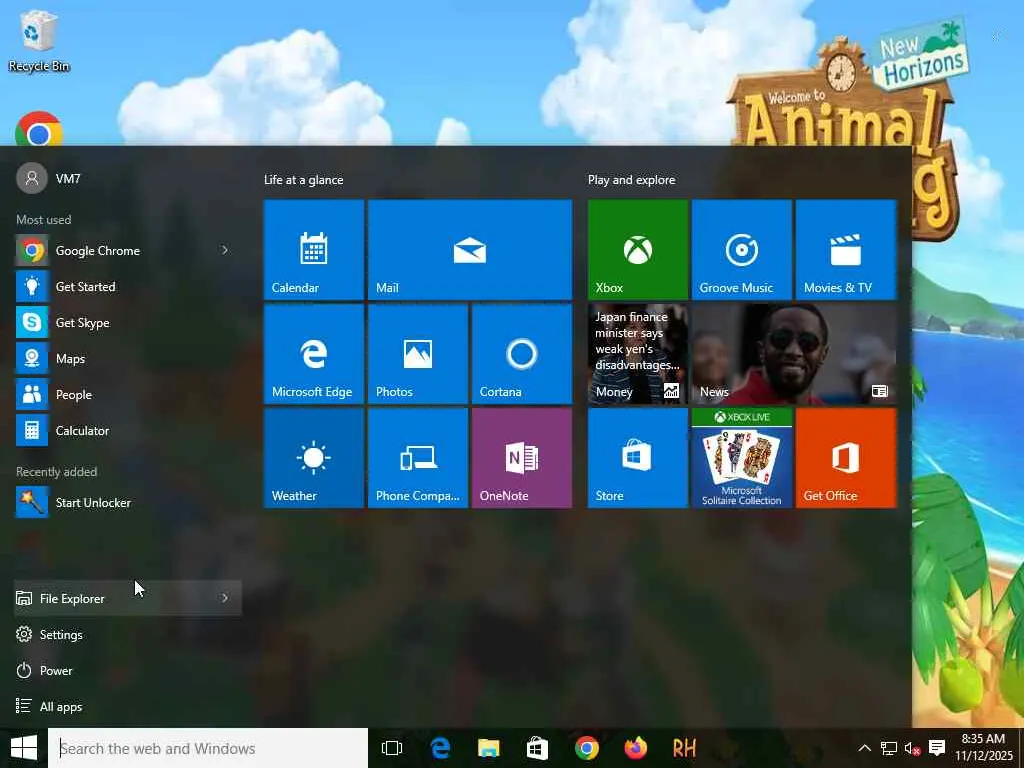Open the Cortana tile
The height and width of the screenshot is (768, 1024).
click(522, 354)
